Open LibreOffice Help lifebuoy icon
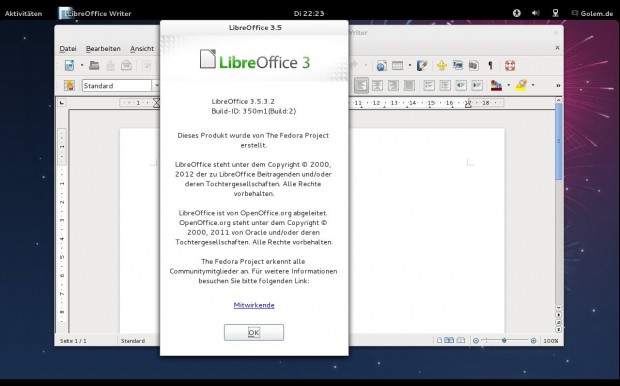Viewport: 620px width, 386px height. [510, 66]
